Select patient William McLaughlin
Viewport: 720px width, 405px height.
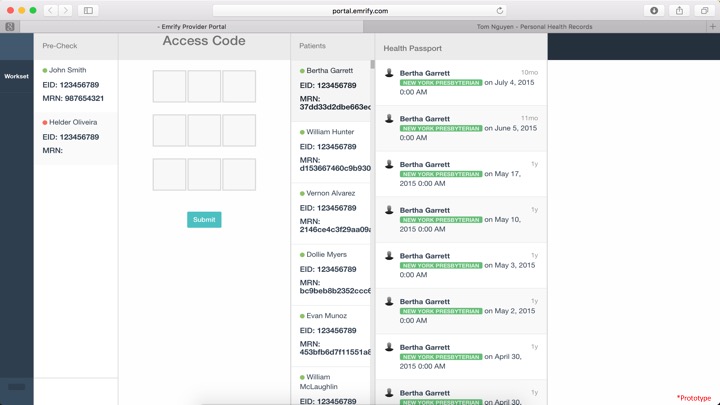(331, 388)
